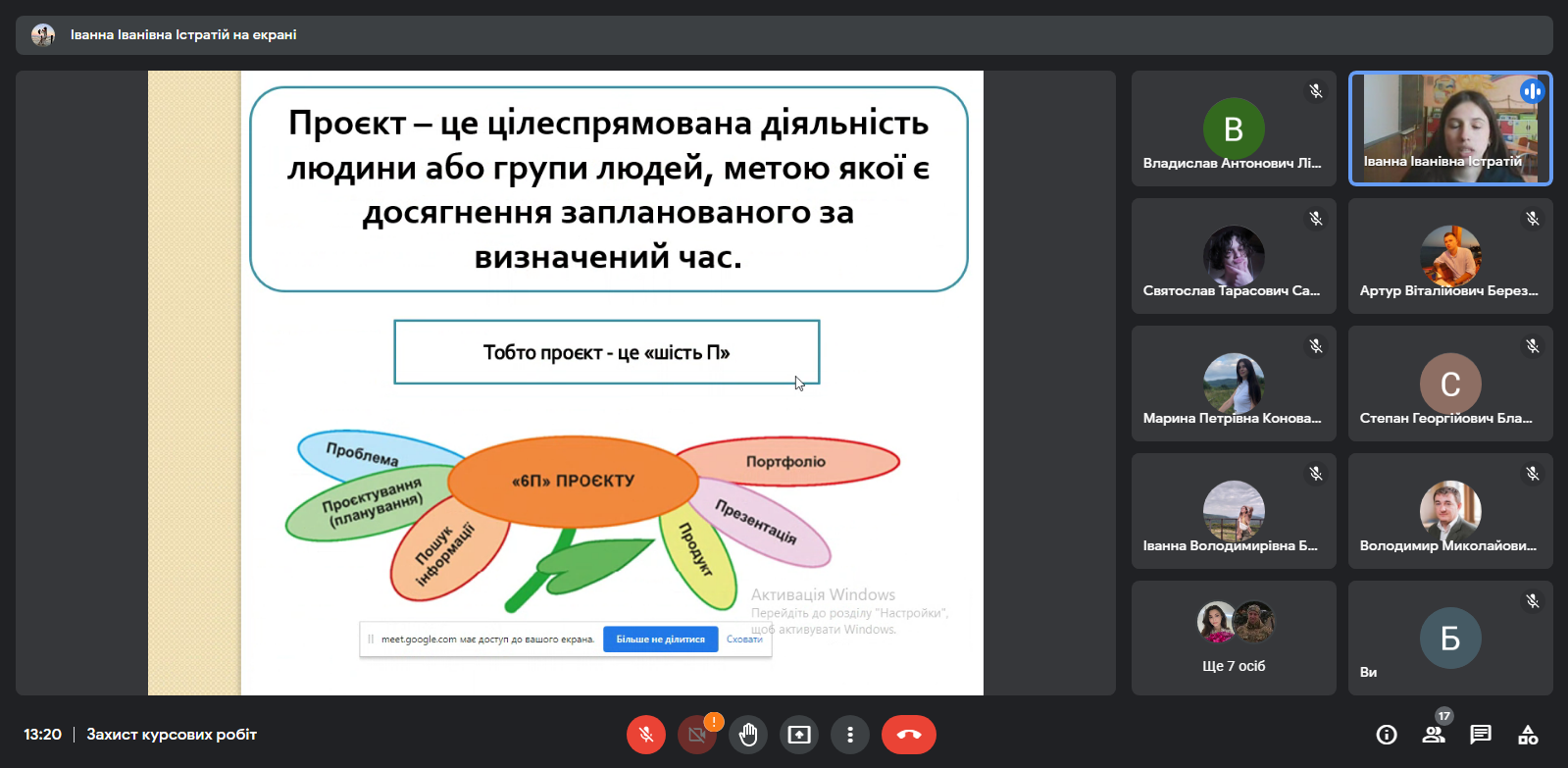Hide the screen-sharing notice via 'Сховати'
This screenshot has height=768, width=1568.
click(744, 640)
